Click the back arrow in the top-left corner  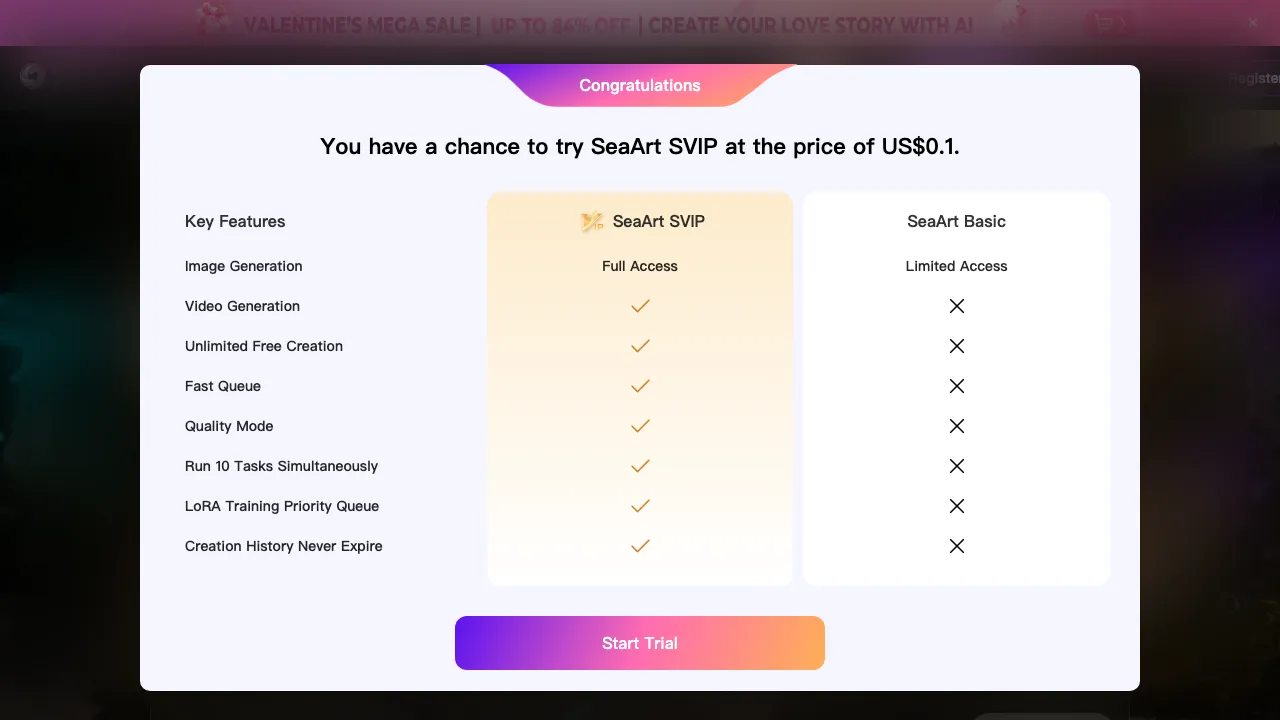pyautogui.click(x=31, y=75)
